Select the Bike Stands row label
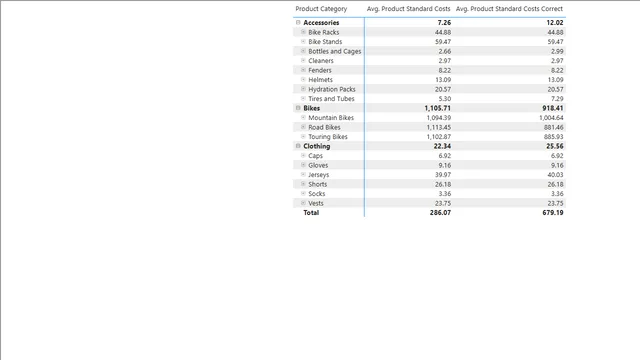 coord(325,42)
